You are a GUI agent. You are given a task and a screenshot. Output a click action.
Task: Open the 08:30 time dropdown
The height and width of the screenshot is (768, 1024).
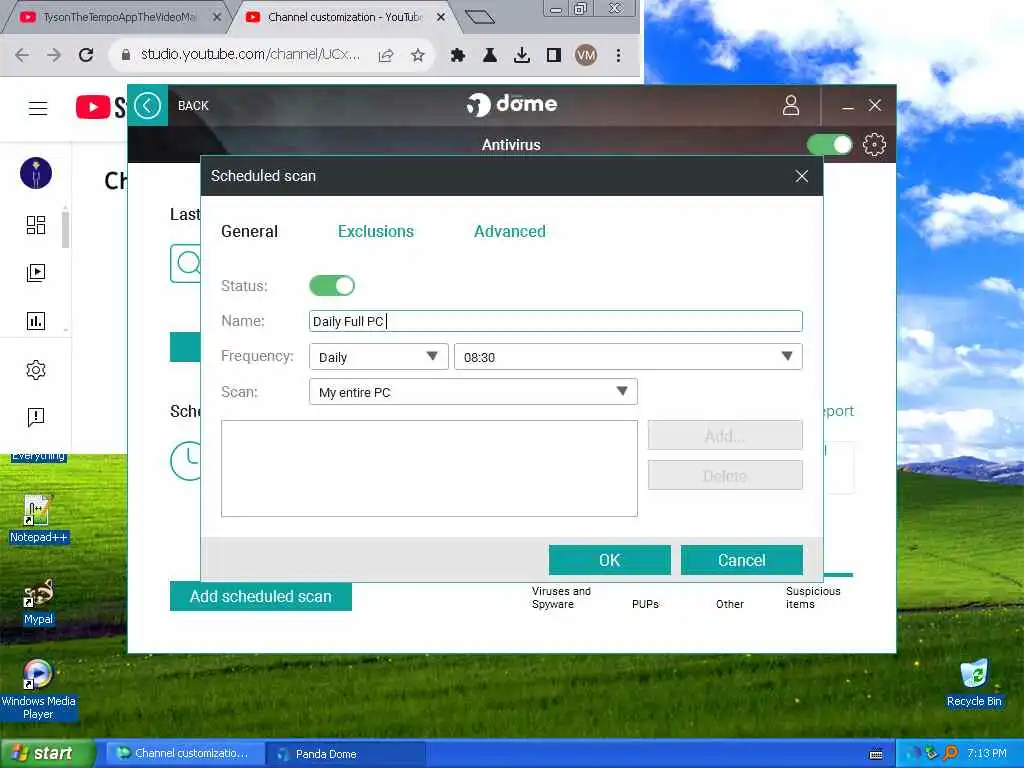628,357
